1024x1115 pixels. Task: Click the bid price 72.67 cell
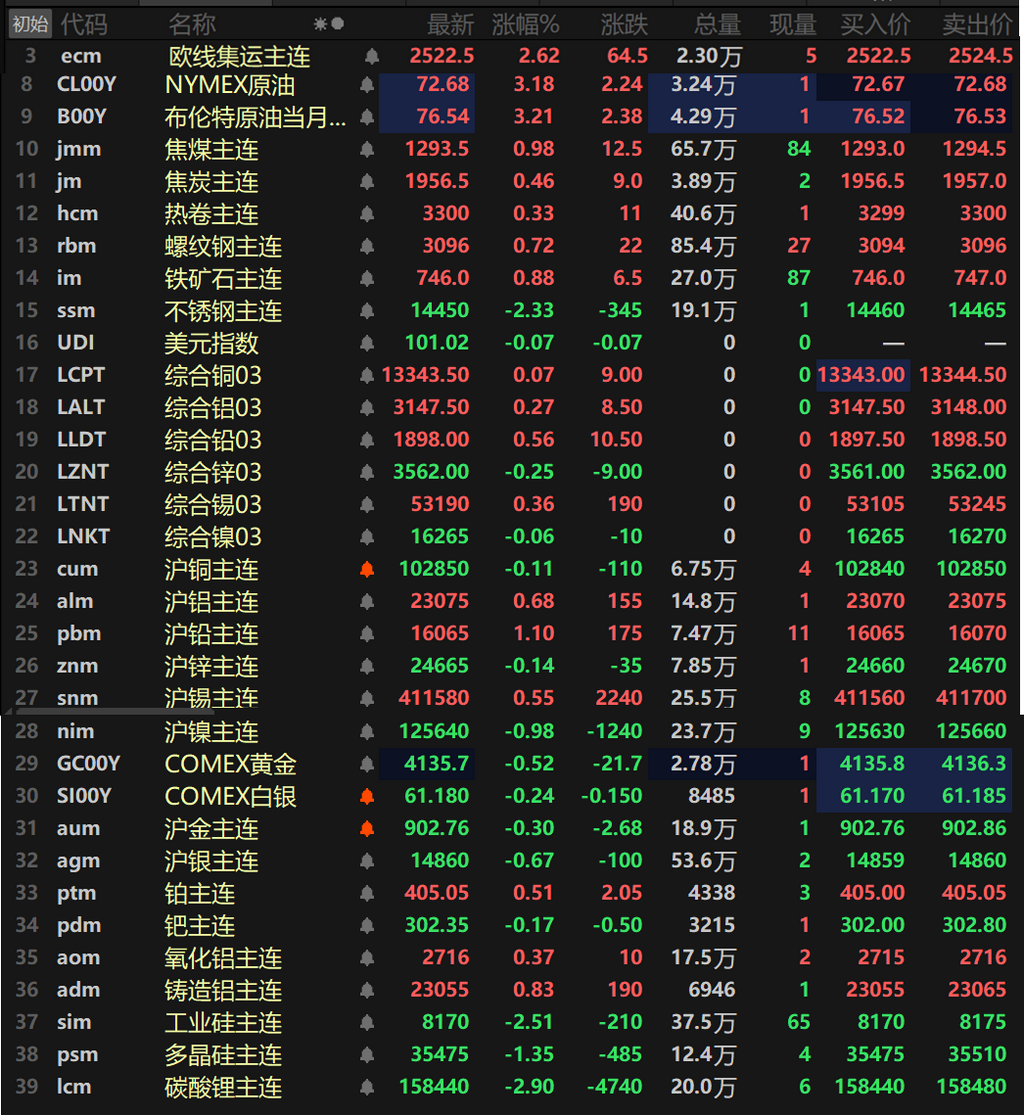878,85
